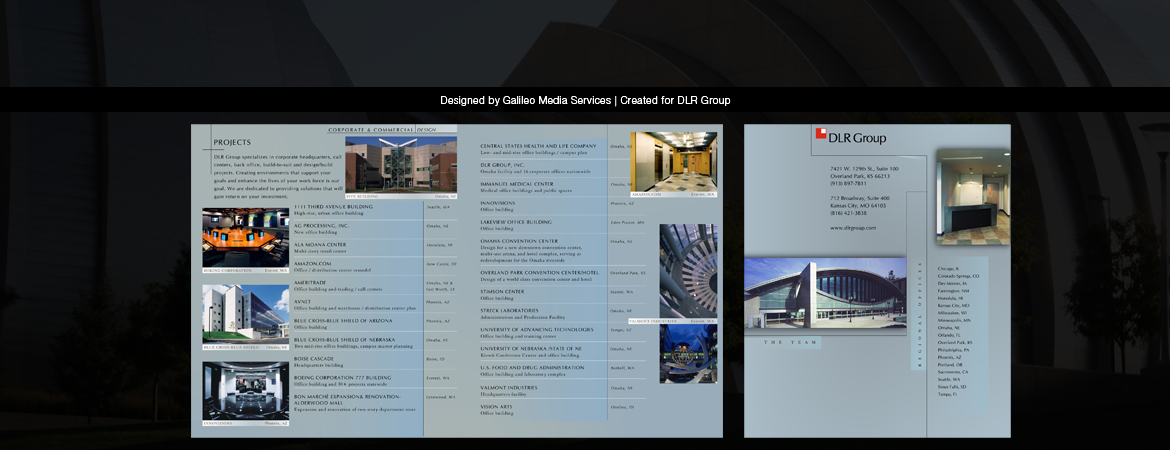Click the '712 Broadway, Suite 400' address
This screenshot has width=1170, height=450.
pos(860,198)
